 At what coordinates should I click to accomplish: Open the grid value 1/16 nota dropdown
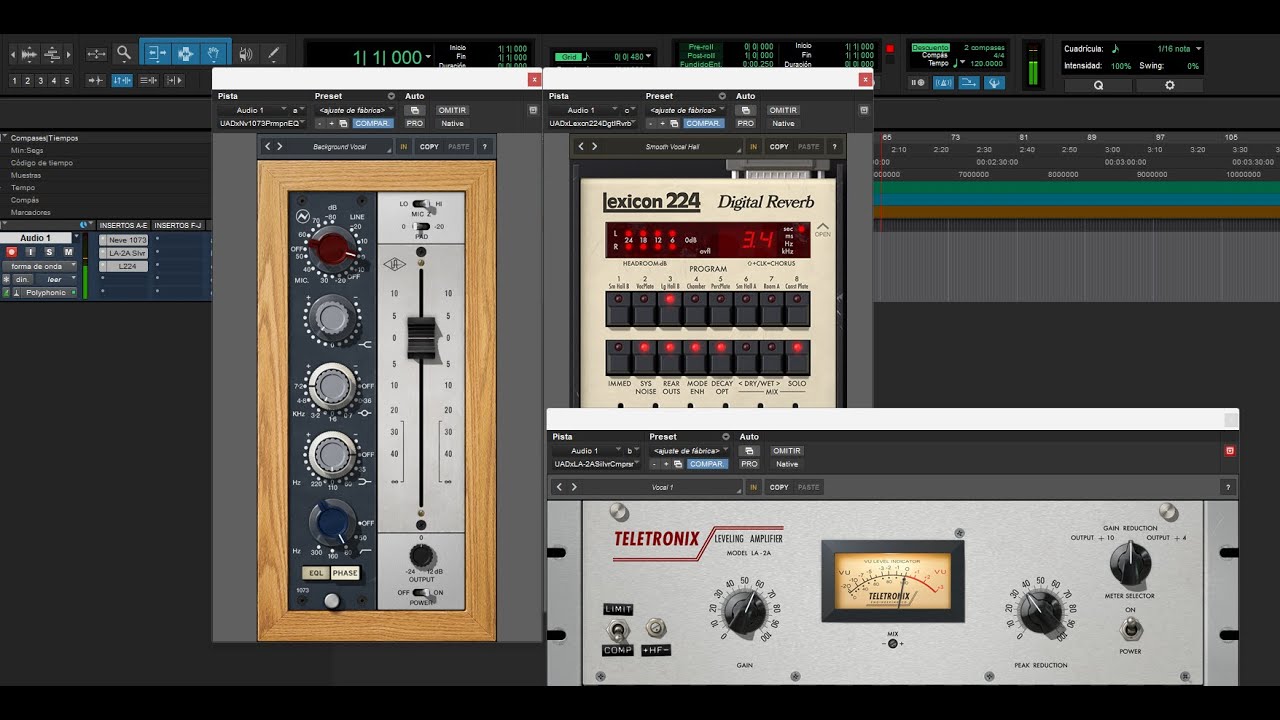1178,48
